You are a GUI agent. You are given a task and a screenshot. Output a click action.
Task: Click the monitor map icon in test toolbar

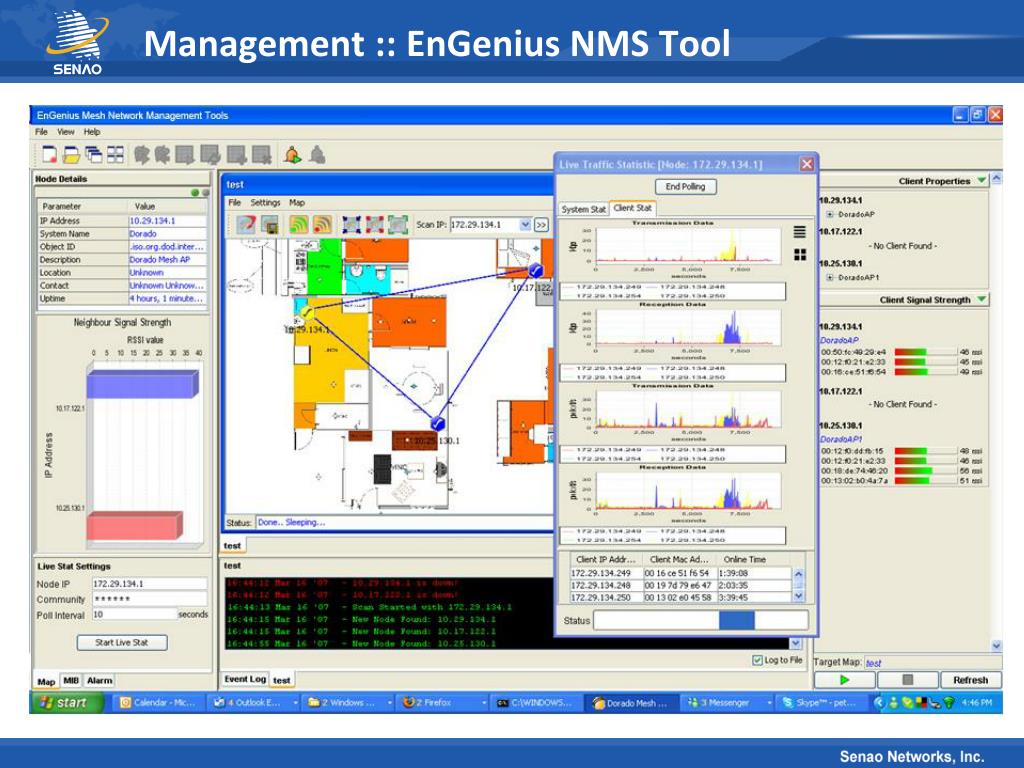pyautogui.click(x=270, y=225)
